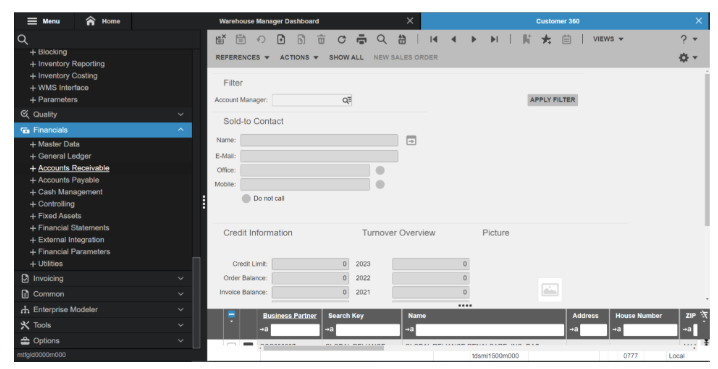Click the hamburger Menu icon
The image size is (718, 369).
click(32, 21)
